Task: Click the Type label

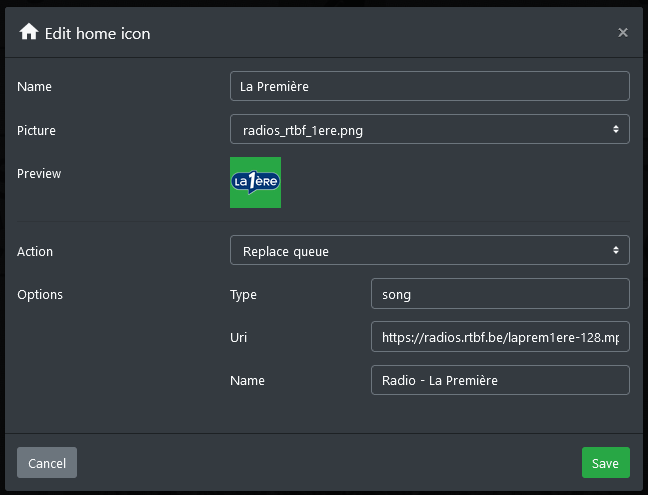Action: pos(243,295)
